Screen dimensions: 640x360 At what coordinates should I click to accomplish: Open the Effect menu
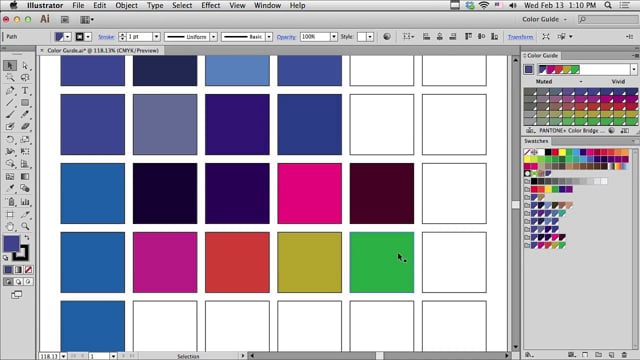click(211, 5)
